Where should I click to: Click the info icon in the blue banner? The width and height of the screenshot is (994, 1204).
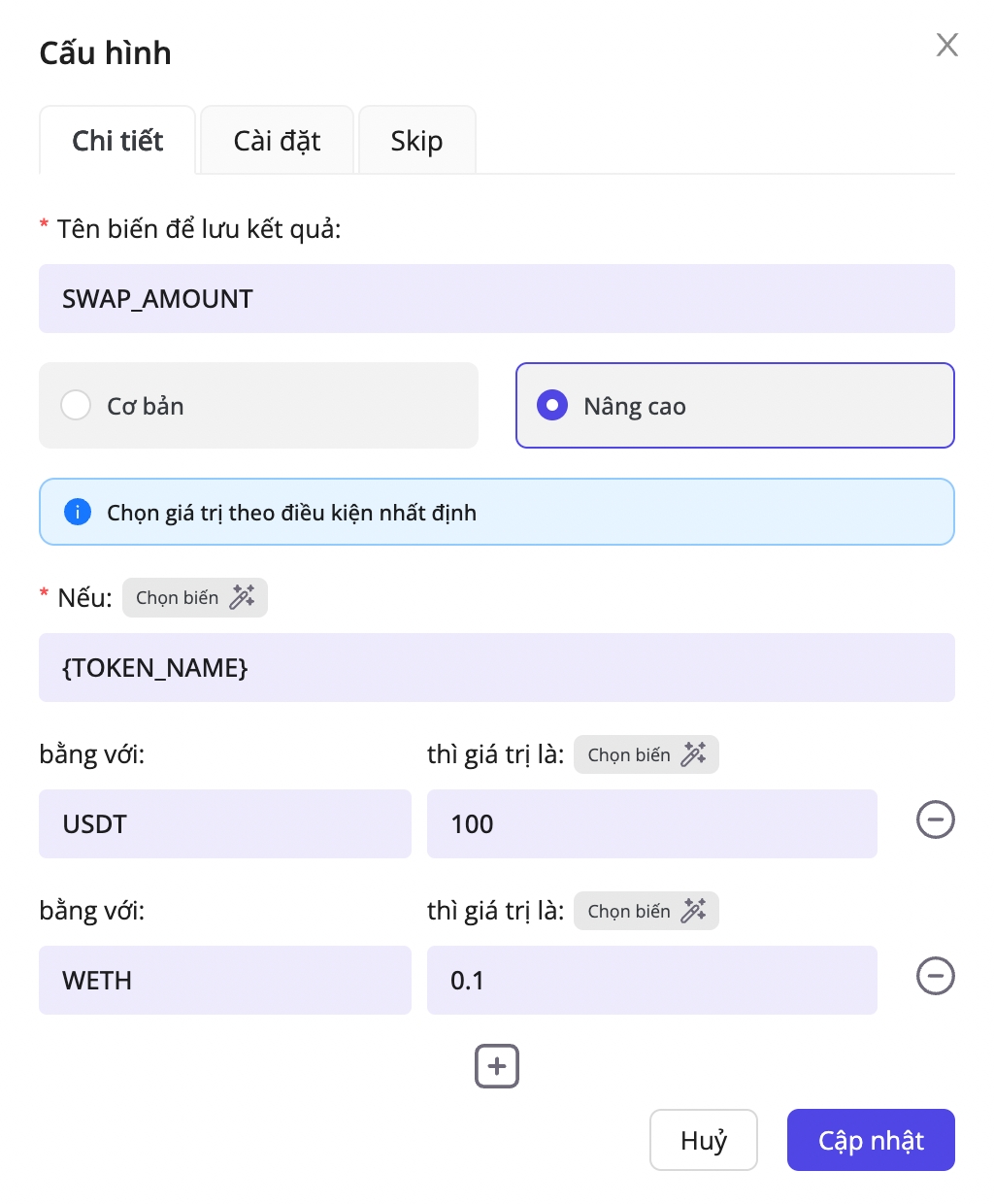point(78,512)
